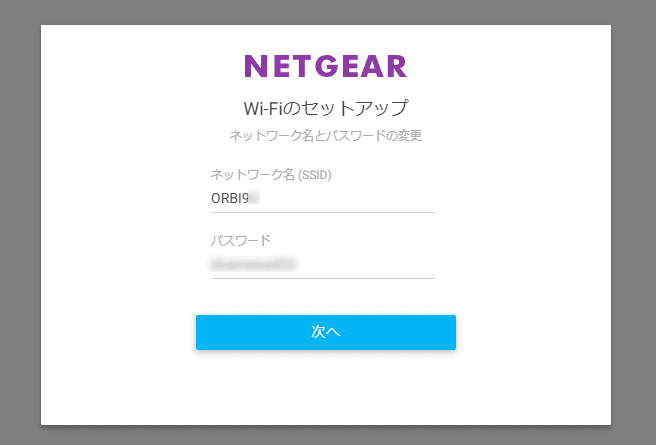Screen dimensions: 656x445
Task: Click the underline beneath the password field
Action: (x=322, y=278)
